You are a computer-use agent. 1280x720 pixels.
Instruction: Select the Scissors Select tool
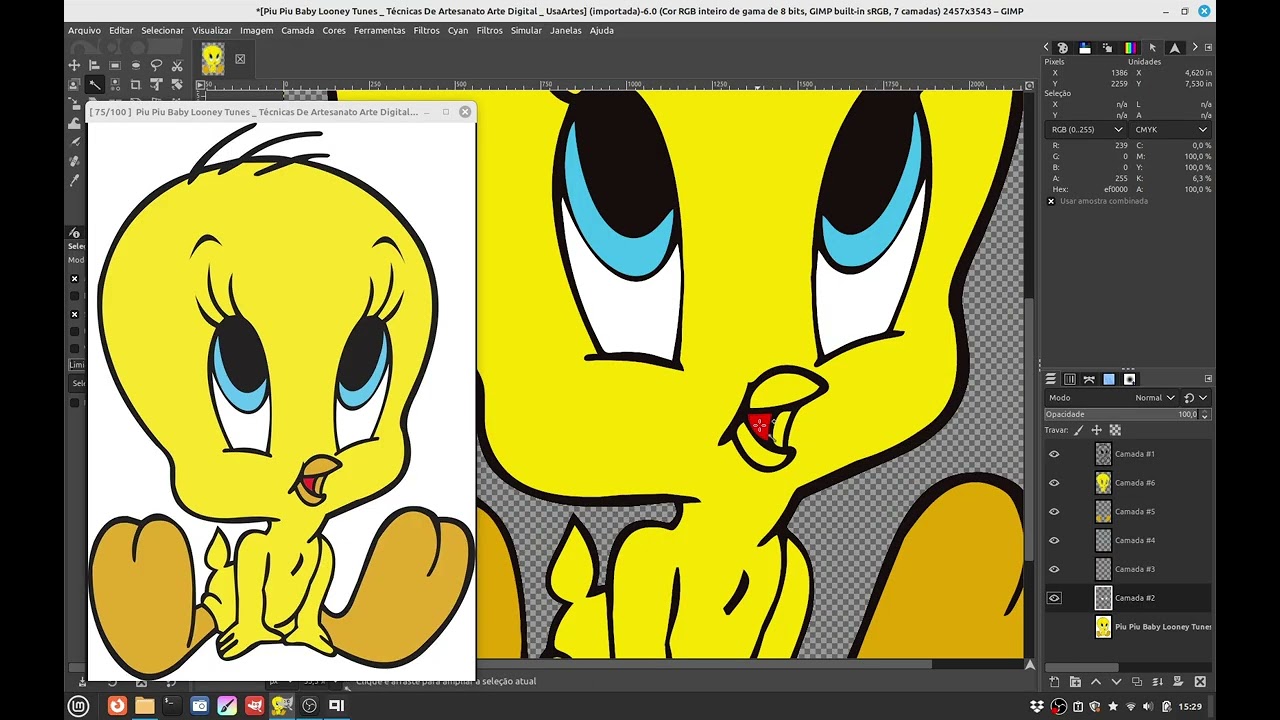click(x=177, y=65)
